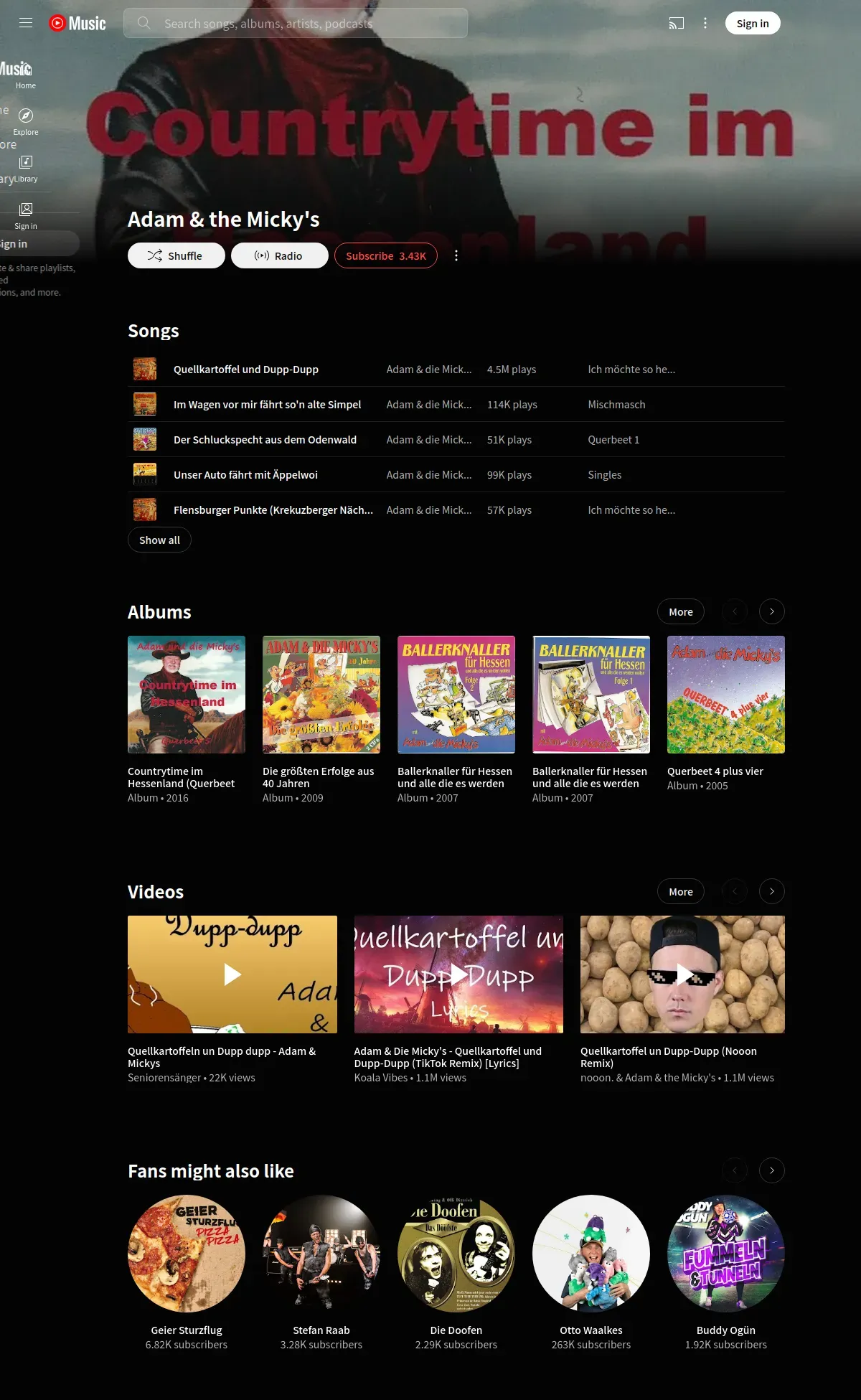
Task: Open Ballerknaller für Hessen Folge 2 cover
Action: click(x=456, y=695)
